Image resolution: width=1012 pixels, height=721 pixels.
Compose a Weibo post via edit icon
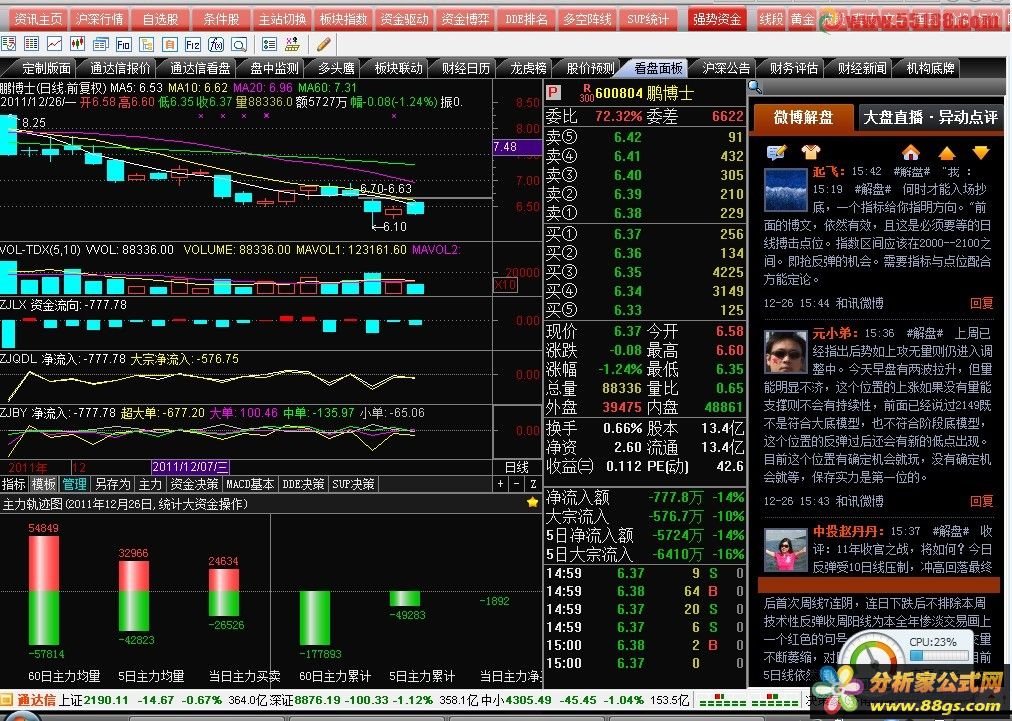[x=776, y=152]
